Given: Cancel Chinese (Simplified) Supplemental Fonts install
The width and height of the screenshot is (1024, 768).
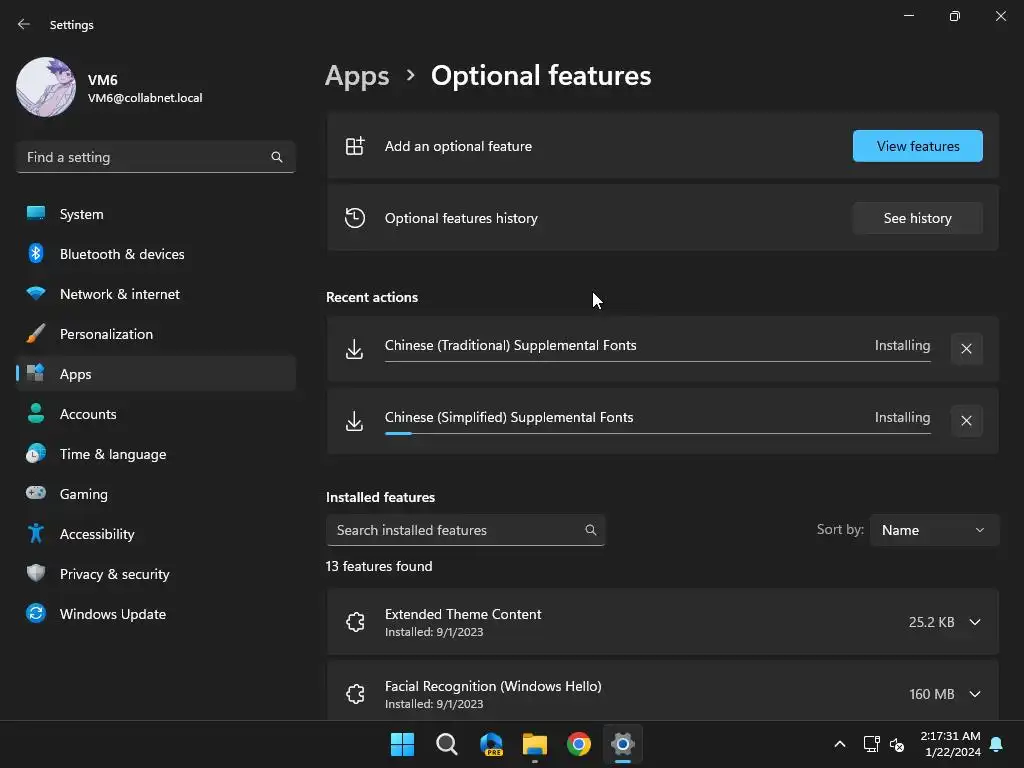Looking at the screenshot, I should coord(966,421).
